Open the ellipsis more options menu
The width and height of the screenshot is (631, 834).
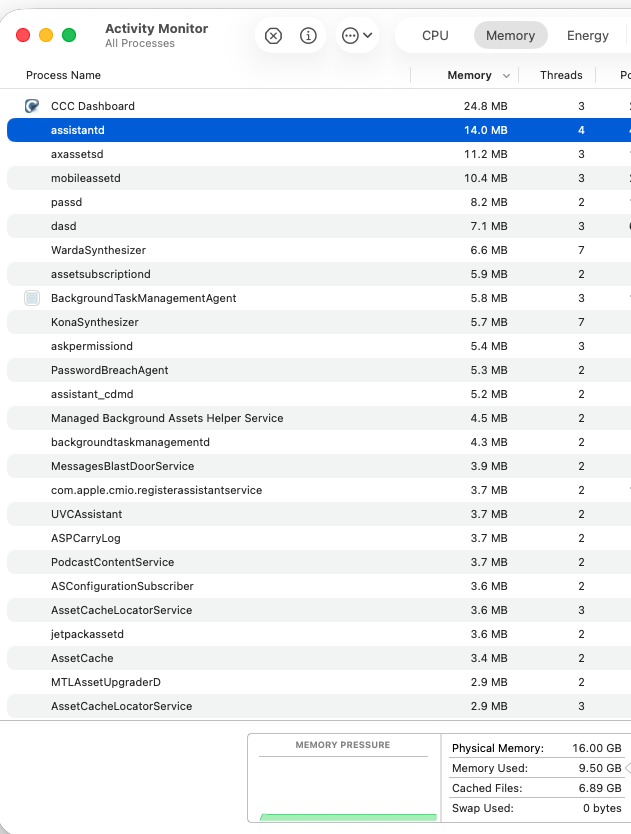pyautogui.click(x=357, y=36)
